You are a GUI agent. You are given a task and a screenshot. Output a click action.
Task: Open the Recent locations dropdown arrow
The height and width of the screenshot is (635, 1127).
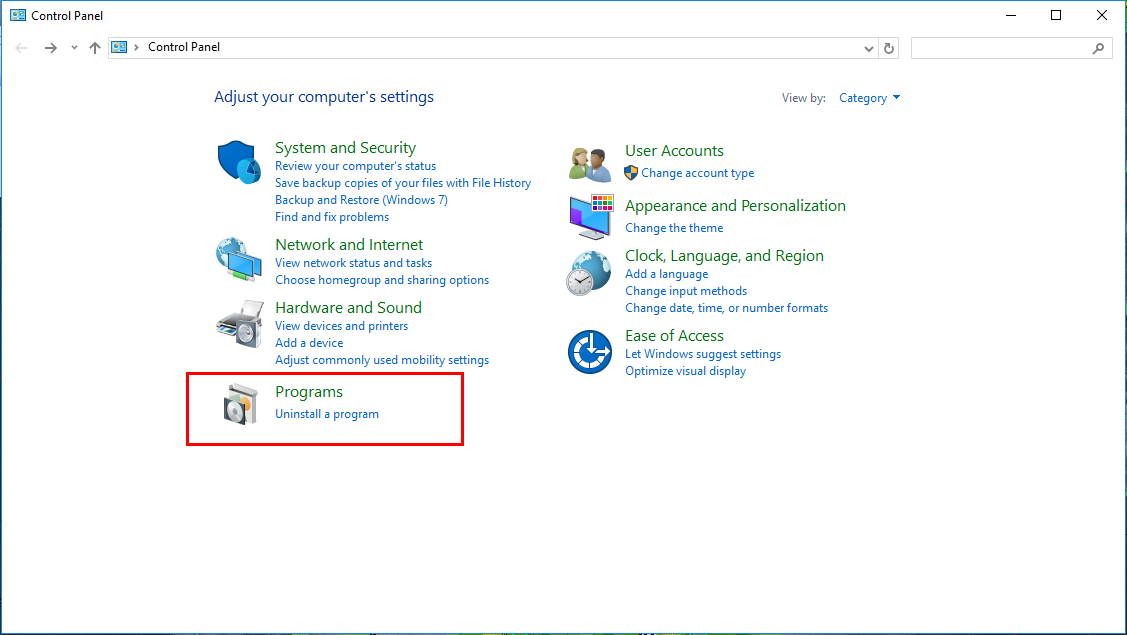tap(74, 48)
